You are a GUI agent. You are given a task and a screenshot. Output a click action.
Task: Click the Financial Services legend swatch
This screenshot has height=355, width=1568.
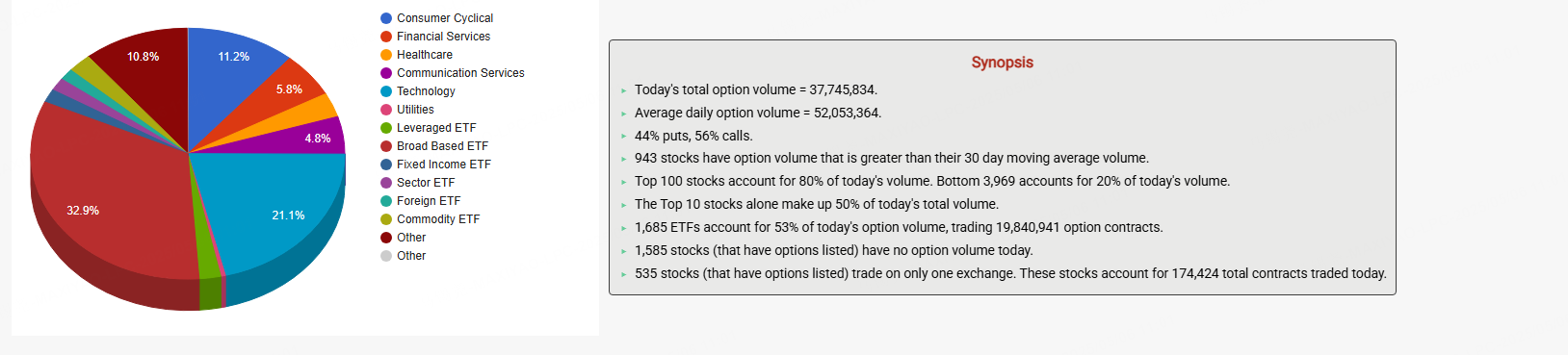pyautogui.click(x=386, y=37)
